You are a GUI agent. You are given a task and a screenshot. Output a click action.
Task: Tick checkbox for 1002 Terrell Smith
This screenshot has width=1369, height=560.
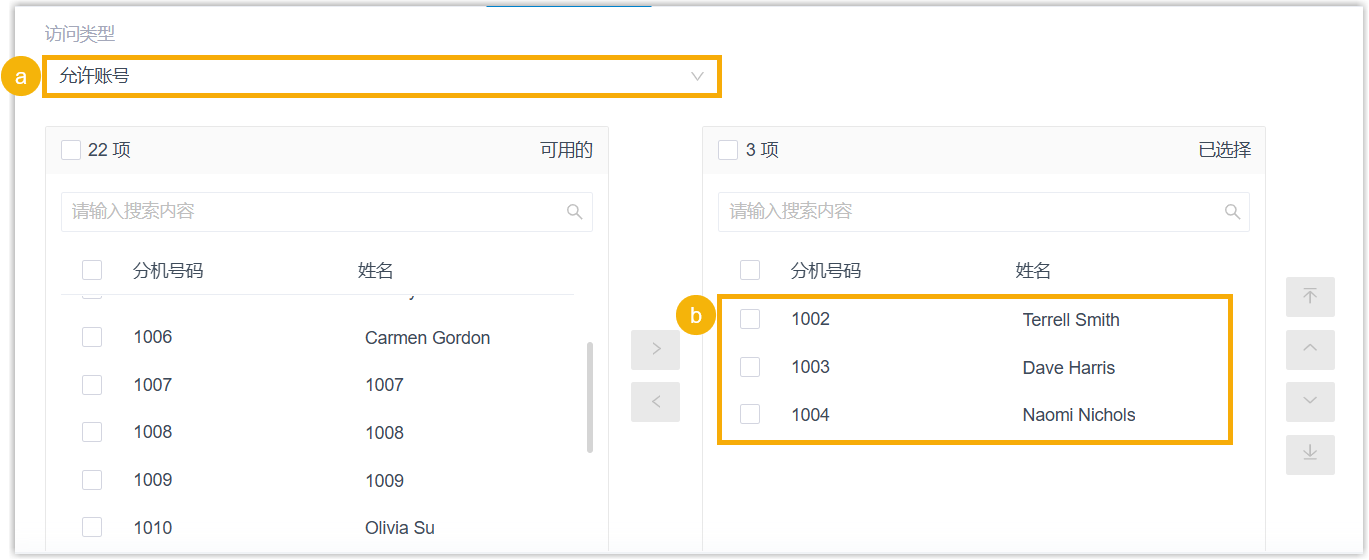pyautogui.click(x=750, y=319)
